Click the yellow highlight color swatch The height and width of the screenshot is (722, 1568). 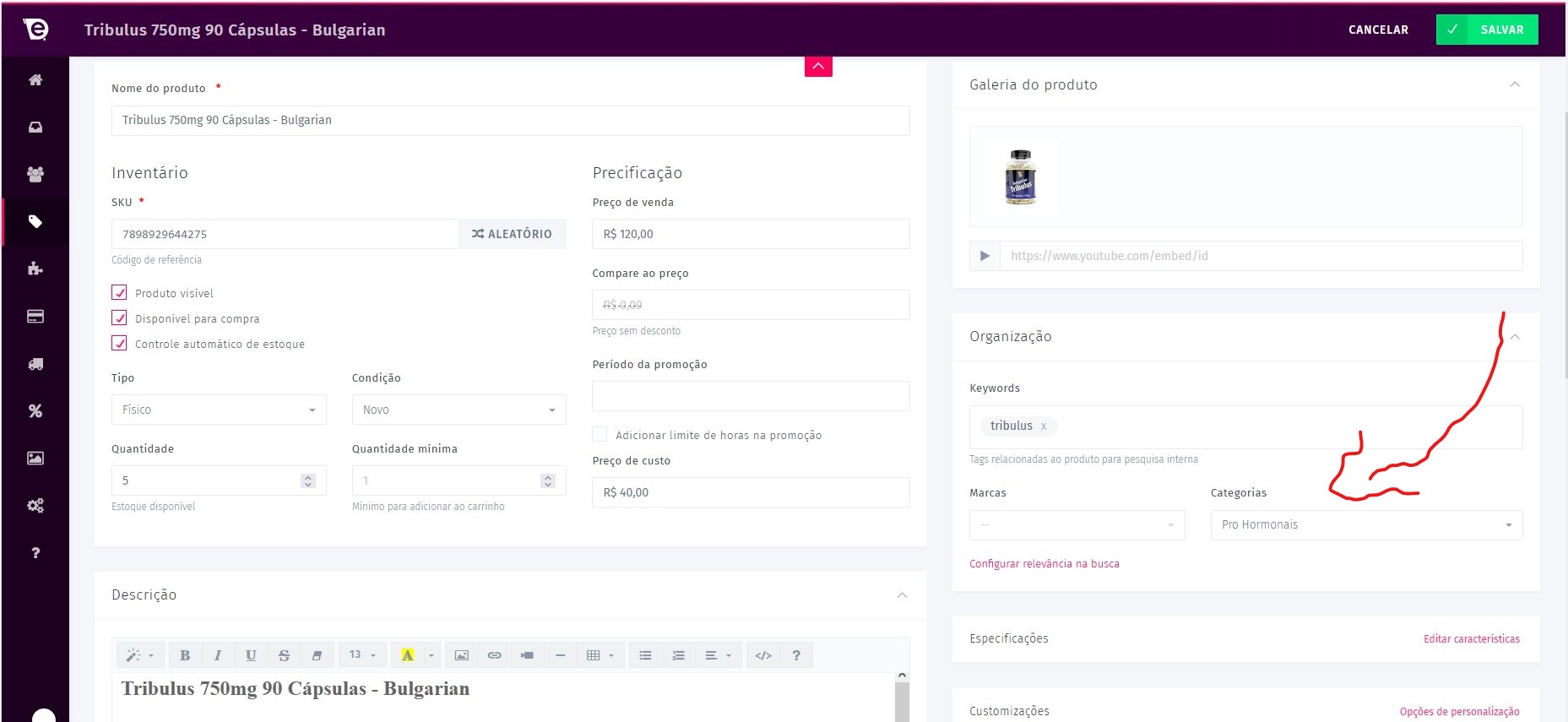pos(408,655)
